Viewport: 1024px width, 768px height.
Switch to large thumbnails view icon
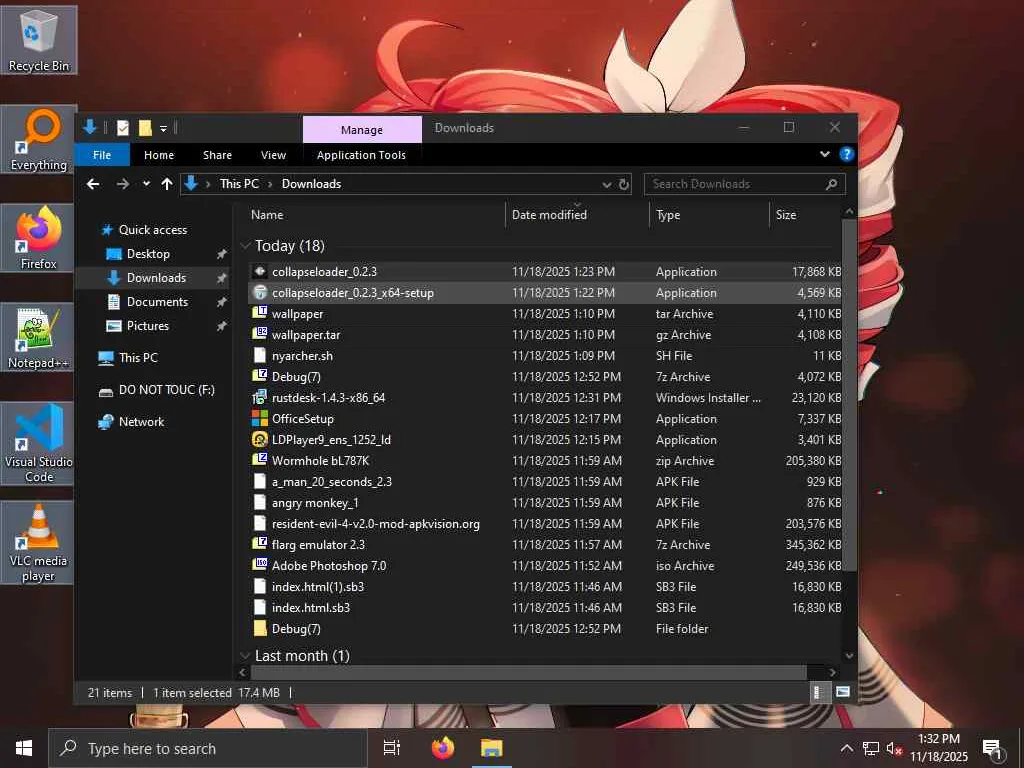coord(842,692)
